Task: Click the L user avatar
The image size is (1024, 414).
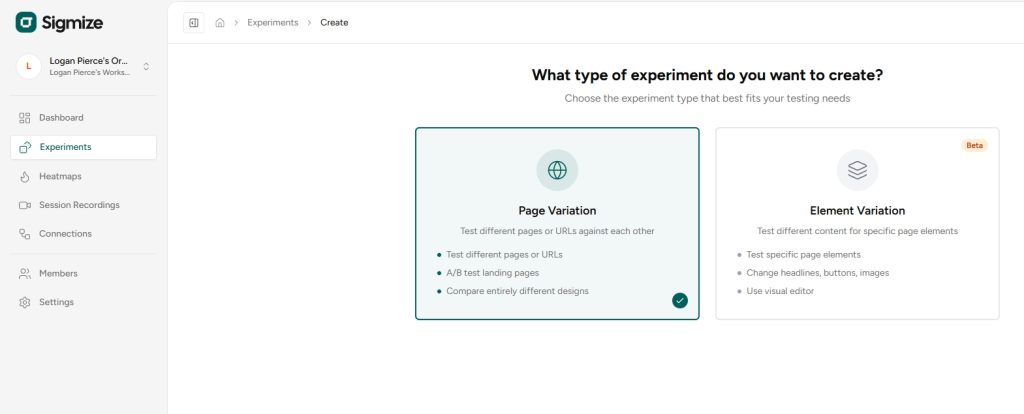Action: coord(28,66)
